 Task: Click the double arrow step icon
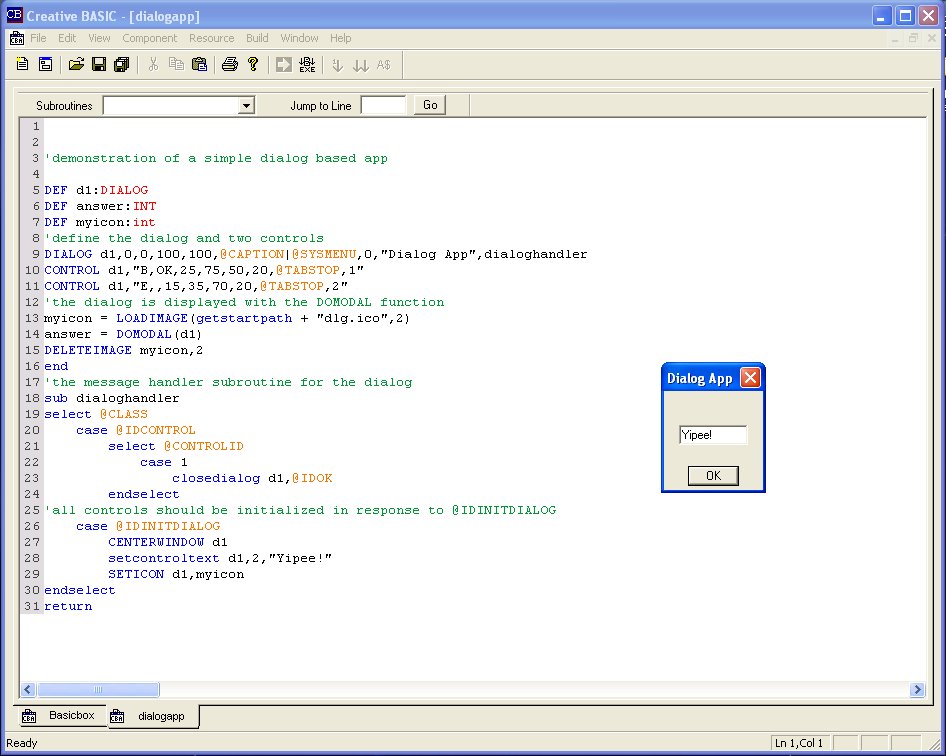tap(361, 65)
